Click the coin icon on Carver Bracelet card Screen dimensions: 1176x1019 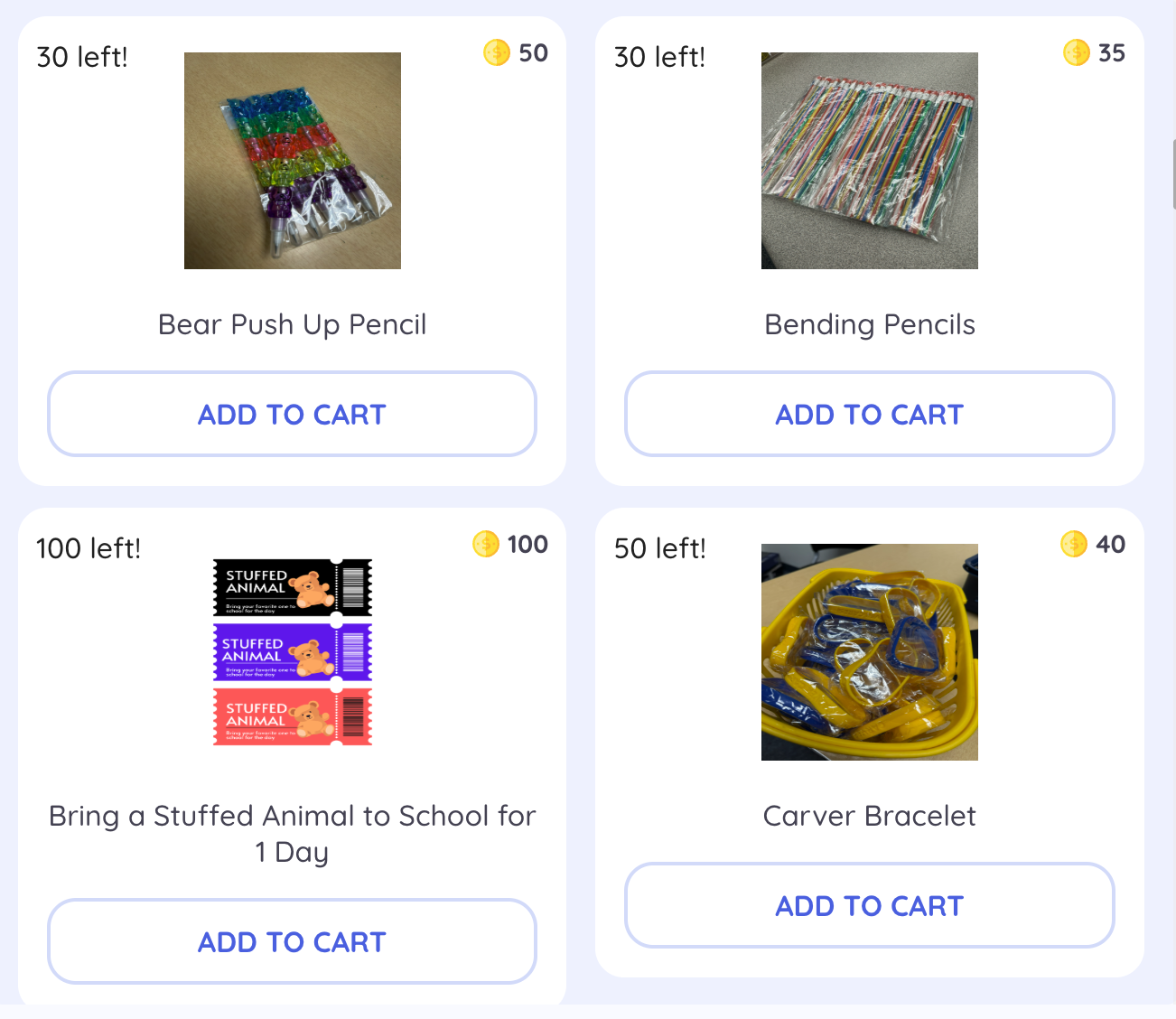(x=1073, y=545)
